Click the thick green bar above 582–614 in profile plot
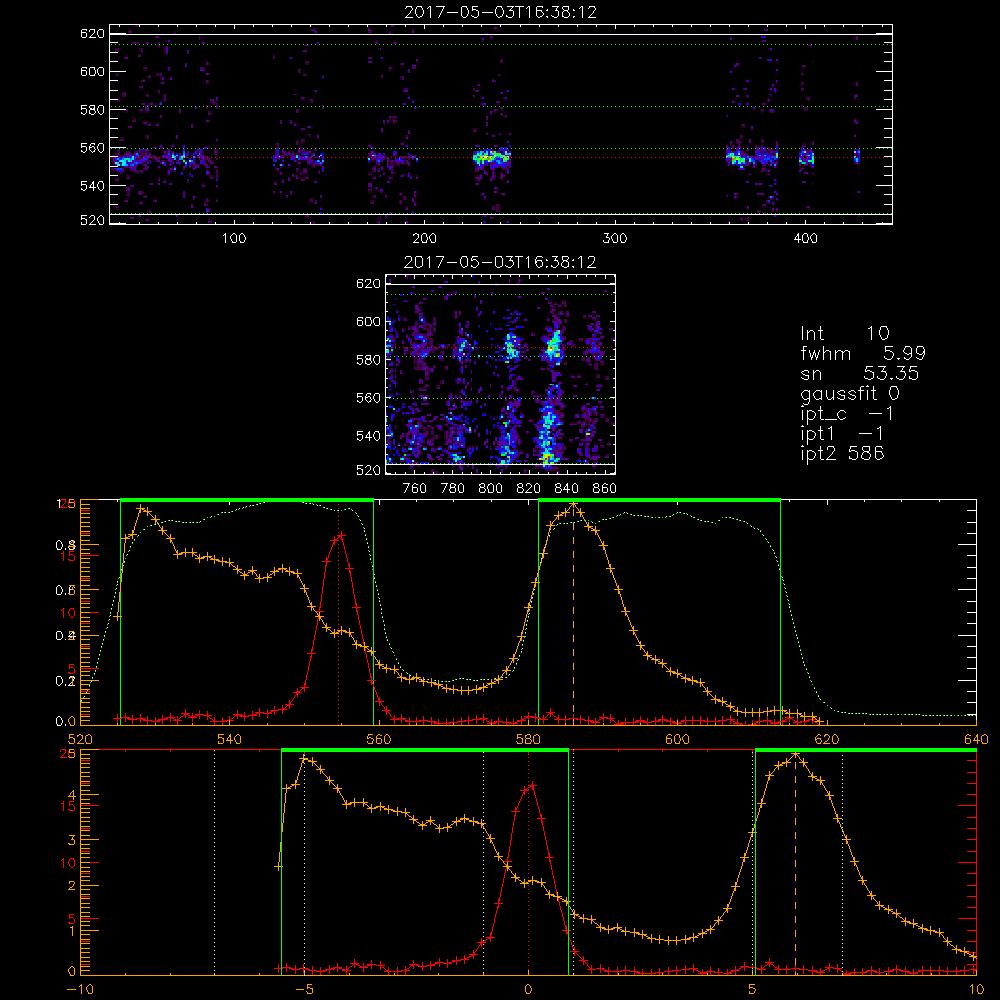This screenshot has width=1000, height=1000. pyautogui.click(x=659, y=501)
